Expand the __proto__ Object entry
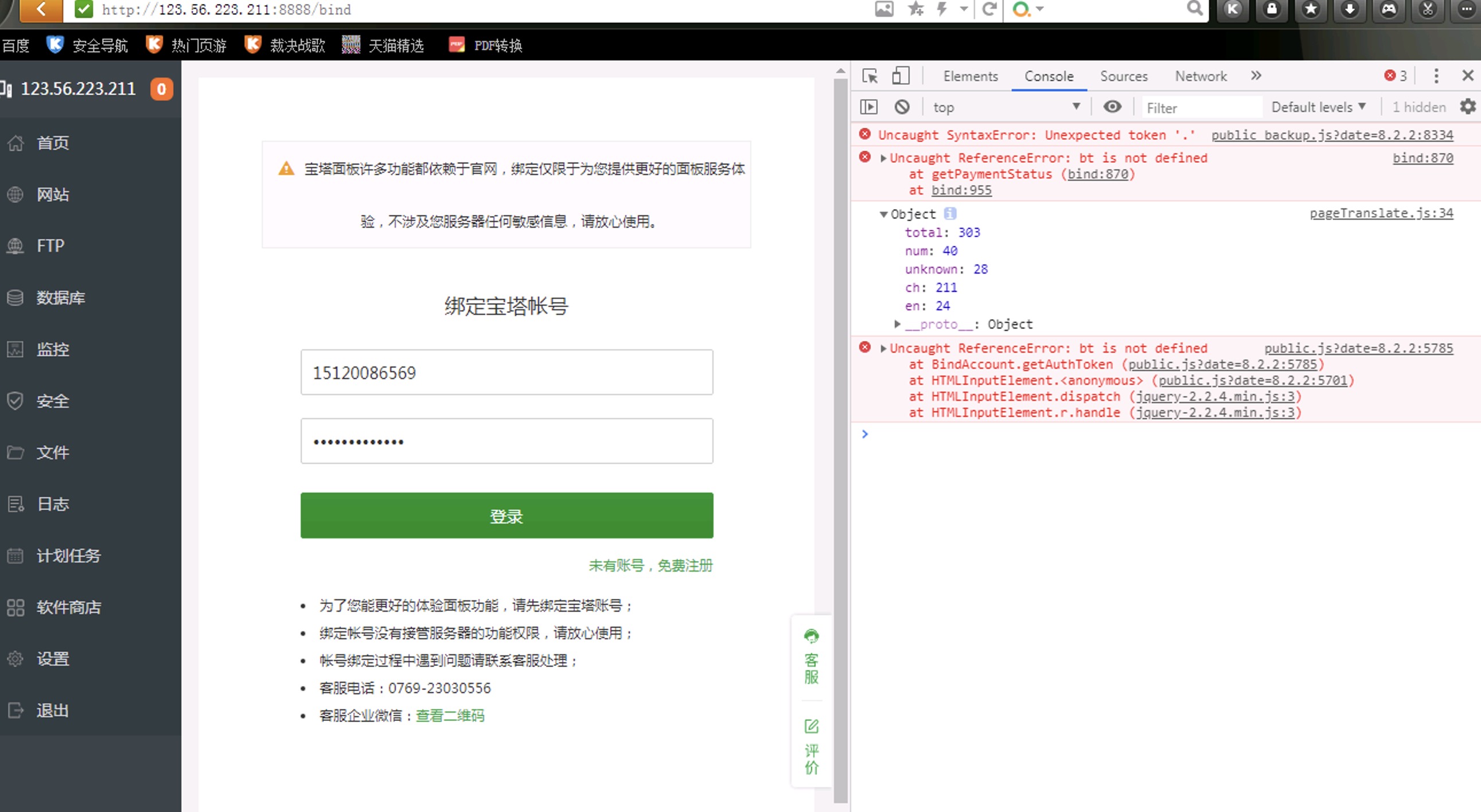Viewport: 1481px width, 812px height. click(x=897, y=324)
